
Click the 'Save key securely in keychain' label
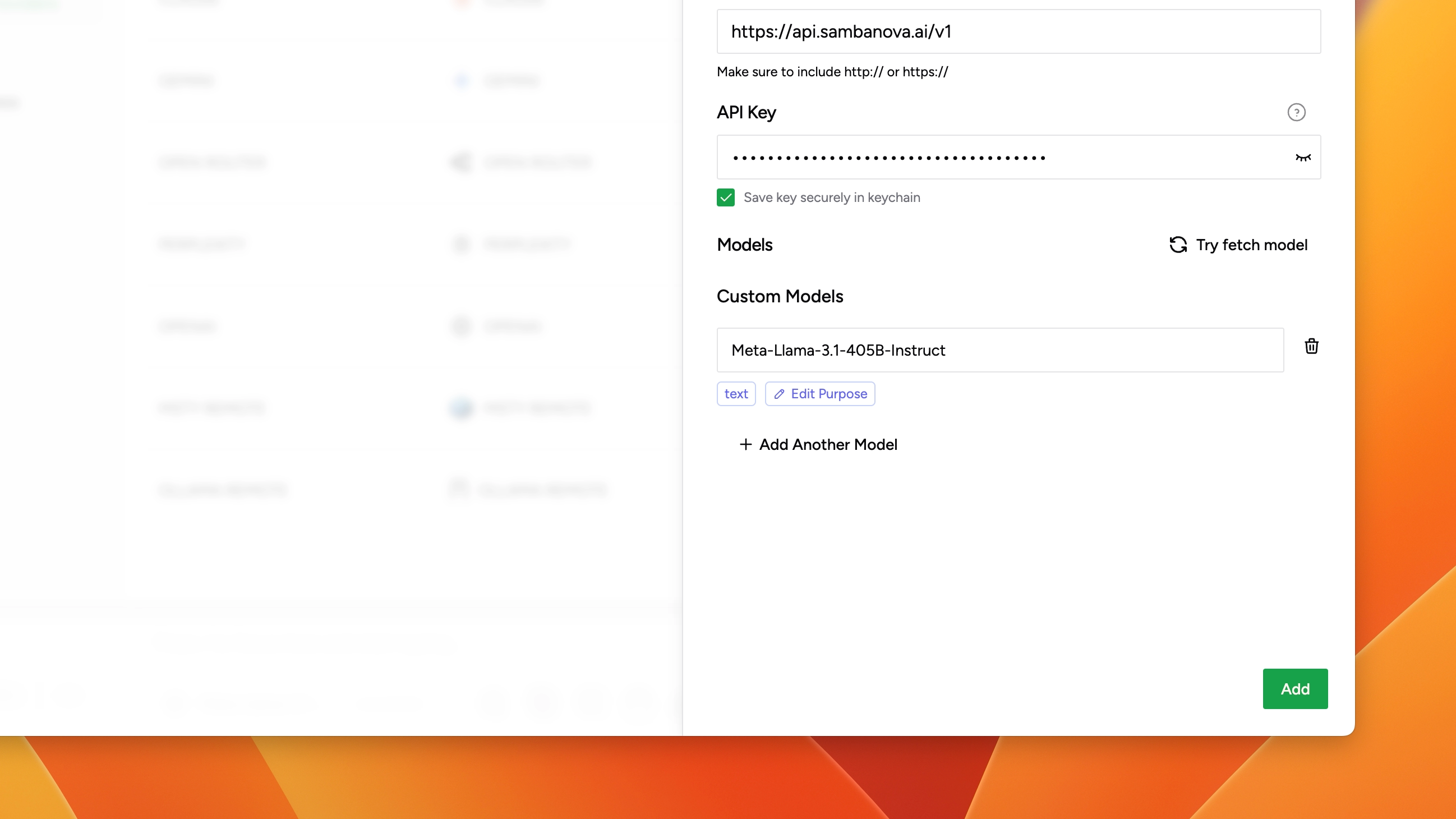(x=831, y=197)
